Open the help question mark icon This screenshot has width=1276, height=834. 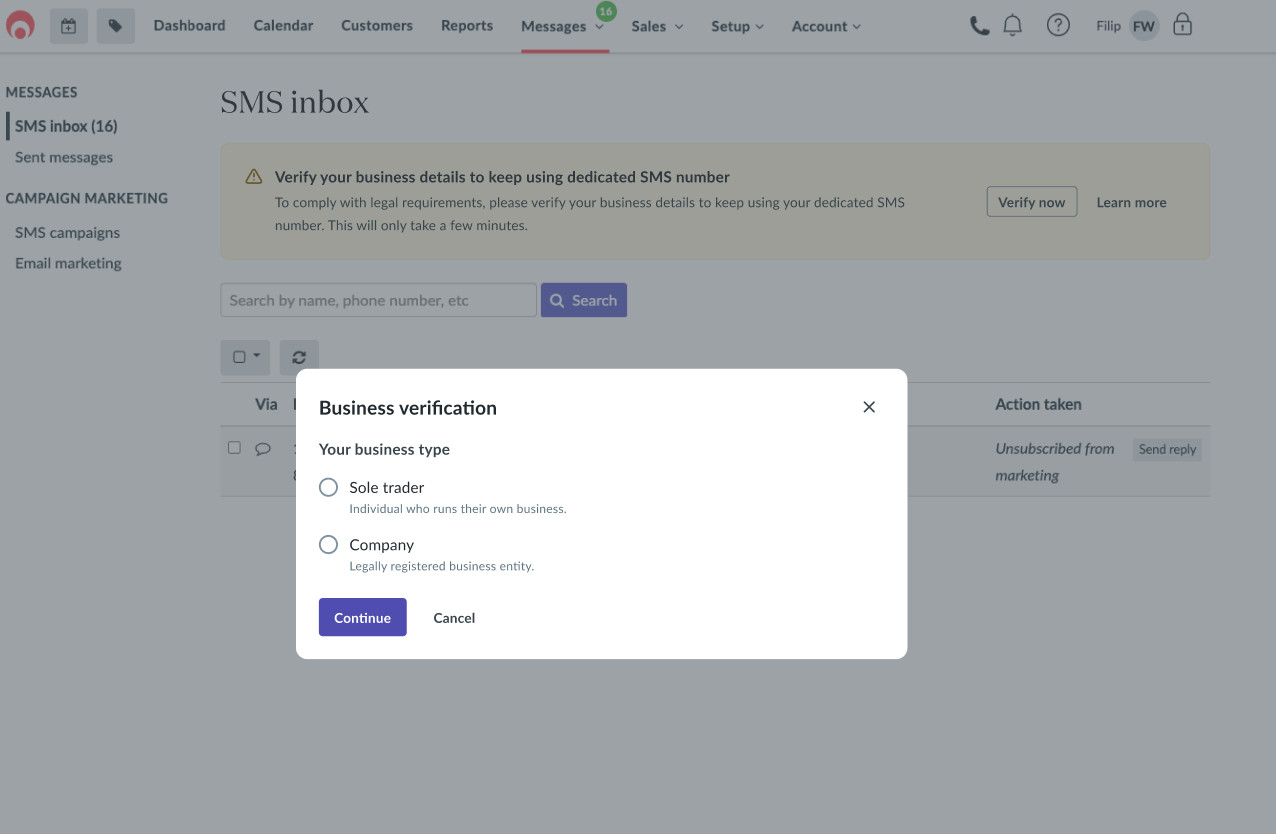point(1058,26)
